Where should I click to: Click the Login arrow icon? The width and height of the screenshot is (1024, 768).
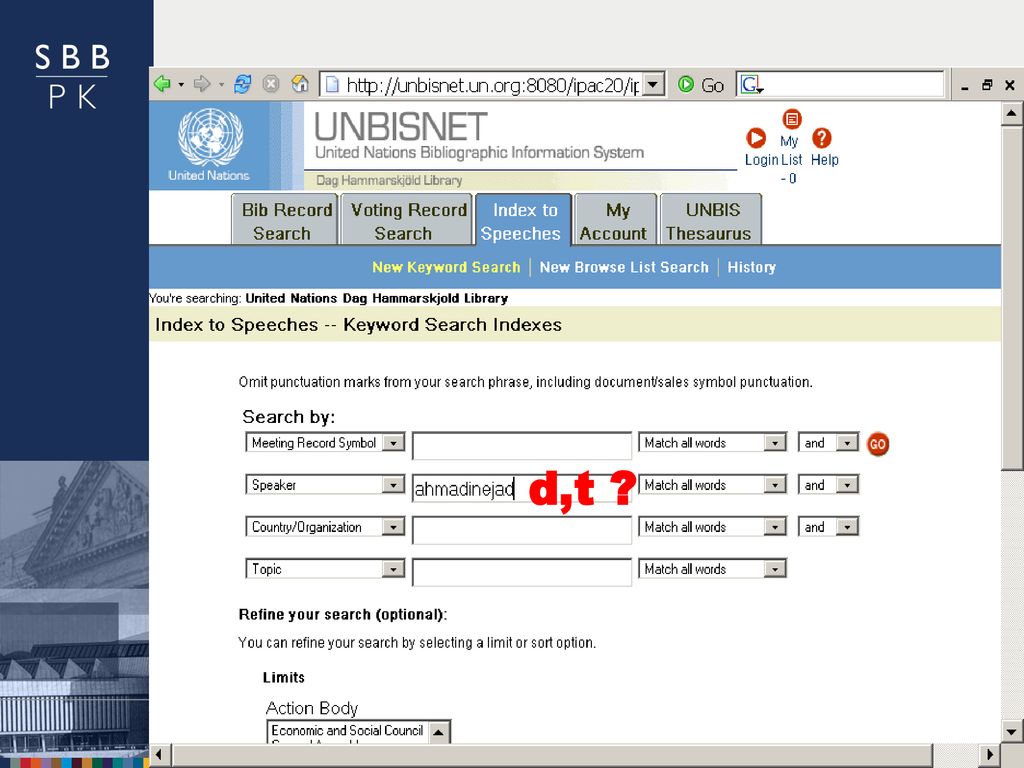756,138
